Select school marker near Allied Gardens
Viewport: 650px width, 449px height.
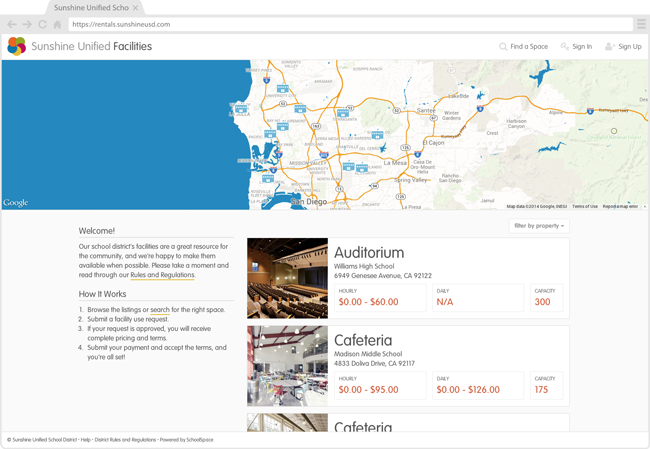(377, 135)
